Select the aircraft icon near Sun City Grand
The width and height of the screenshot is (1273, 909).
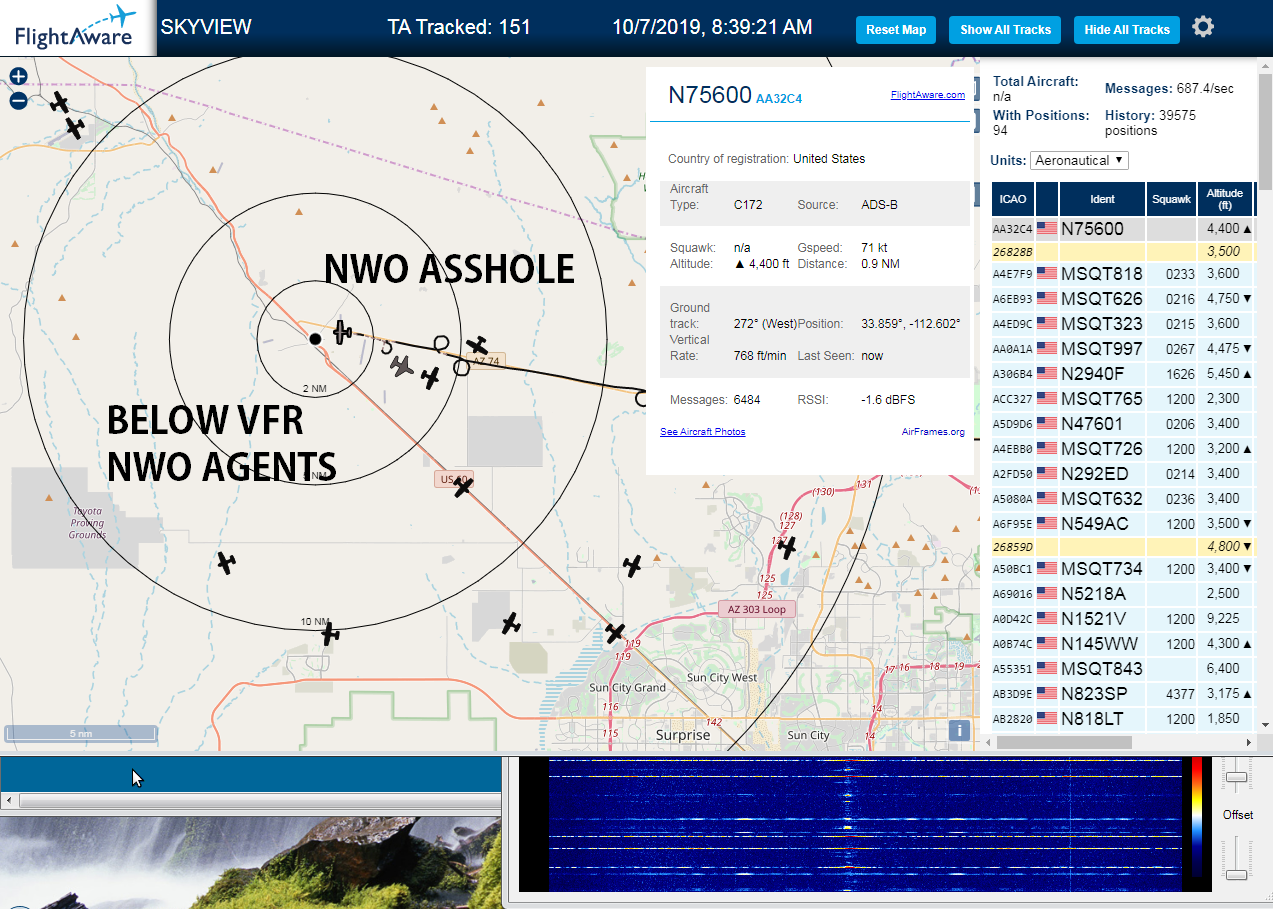615,633
